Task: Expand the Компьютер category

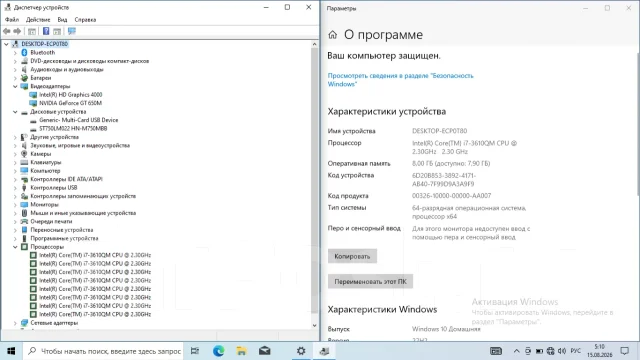Action: (15, 171)
